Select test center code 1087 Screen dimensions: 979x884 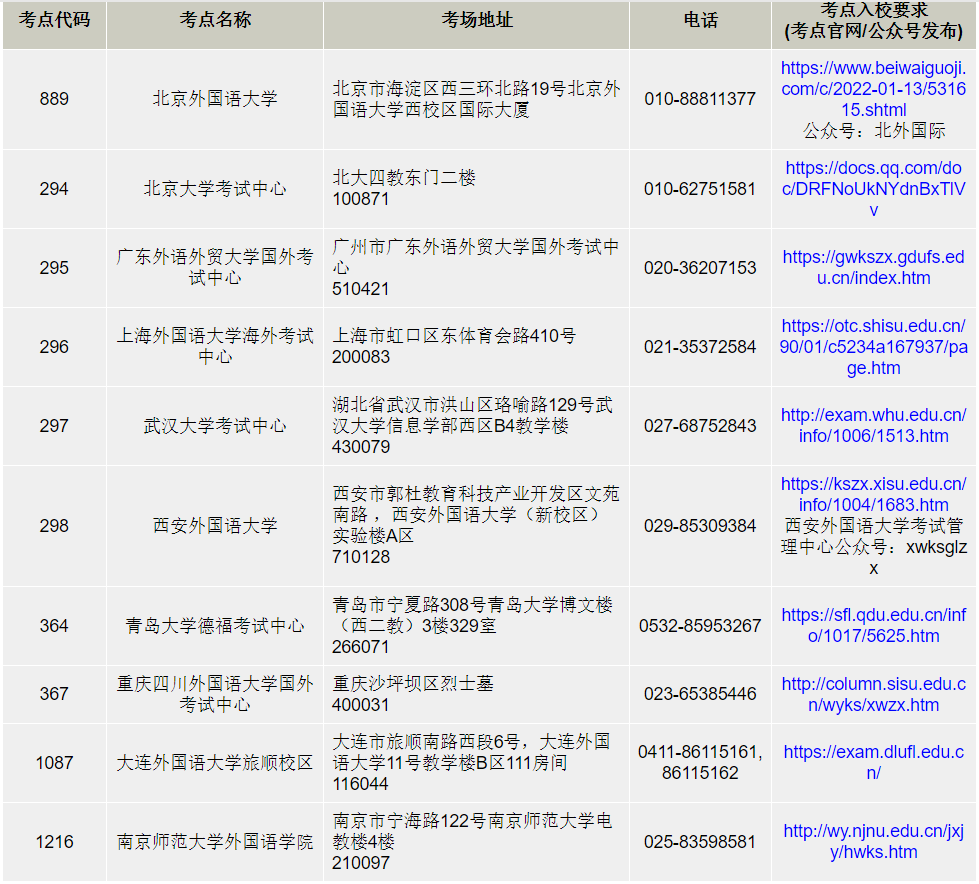(x=54, y=762)
